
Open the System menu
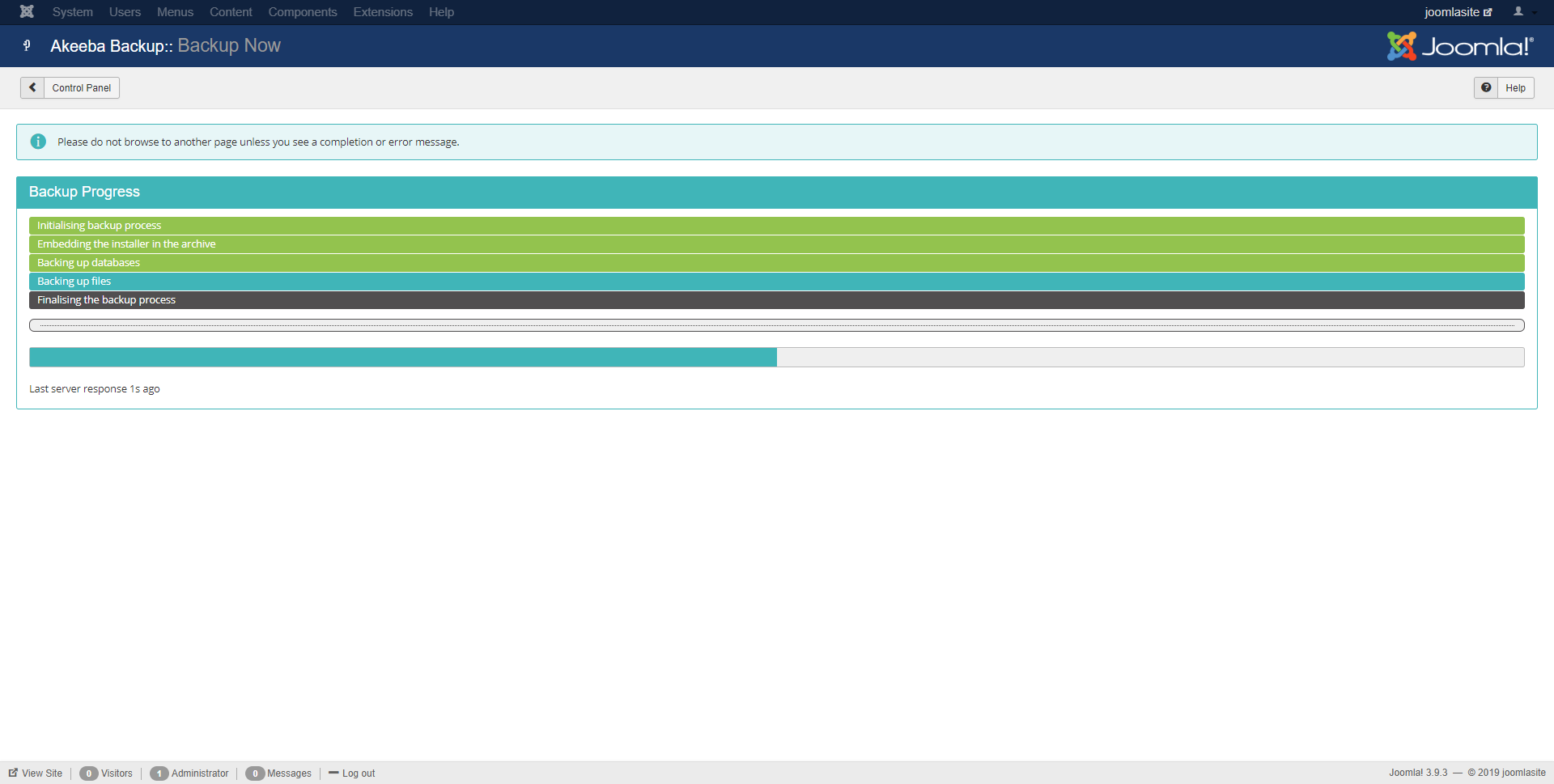pyautogui.click(x=72, y=12)
